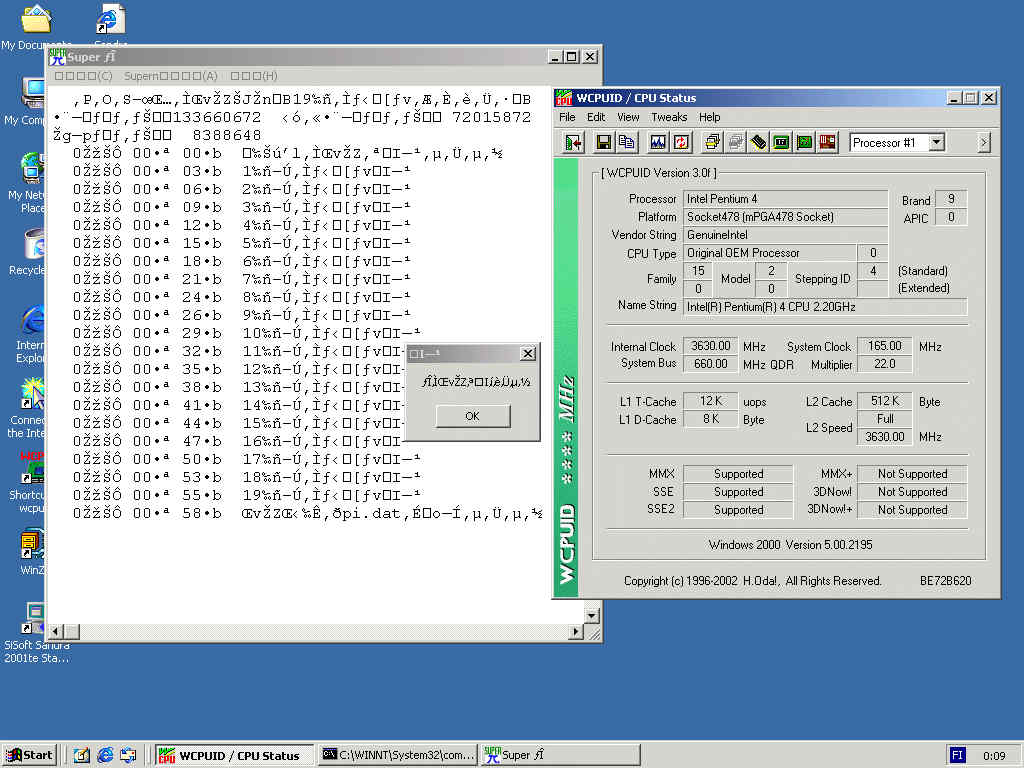This screenshot has height=768, width=1024.
Task: Click the red refresh arrows icon
Action: click(681, 143)
